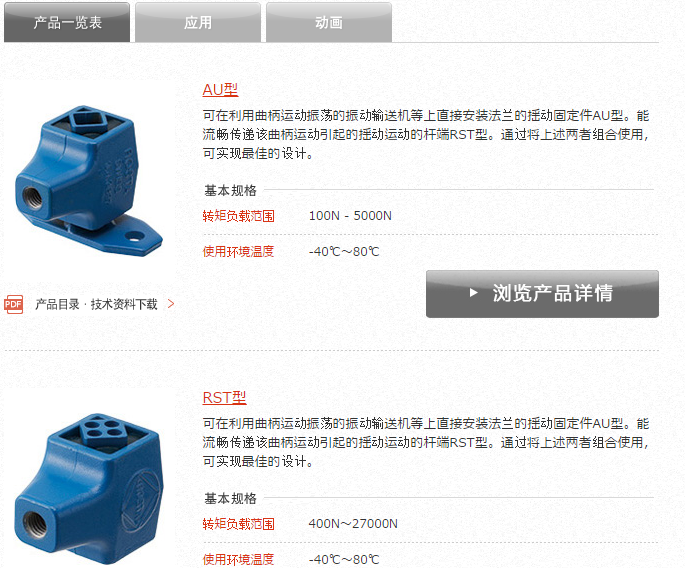The image size is (685, 568).
Task: Click the 400N～27000N value
Action: [x=353, y=523]
